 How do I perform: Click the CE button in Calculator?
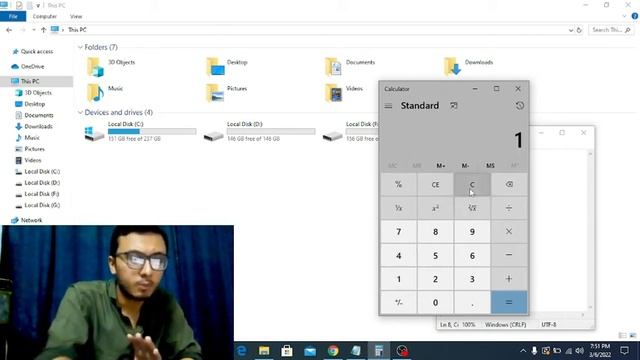pos(436,184)
